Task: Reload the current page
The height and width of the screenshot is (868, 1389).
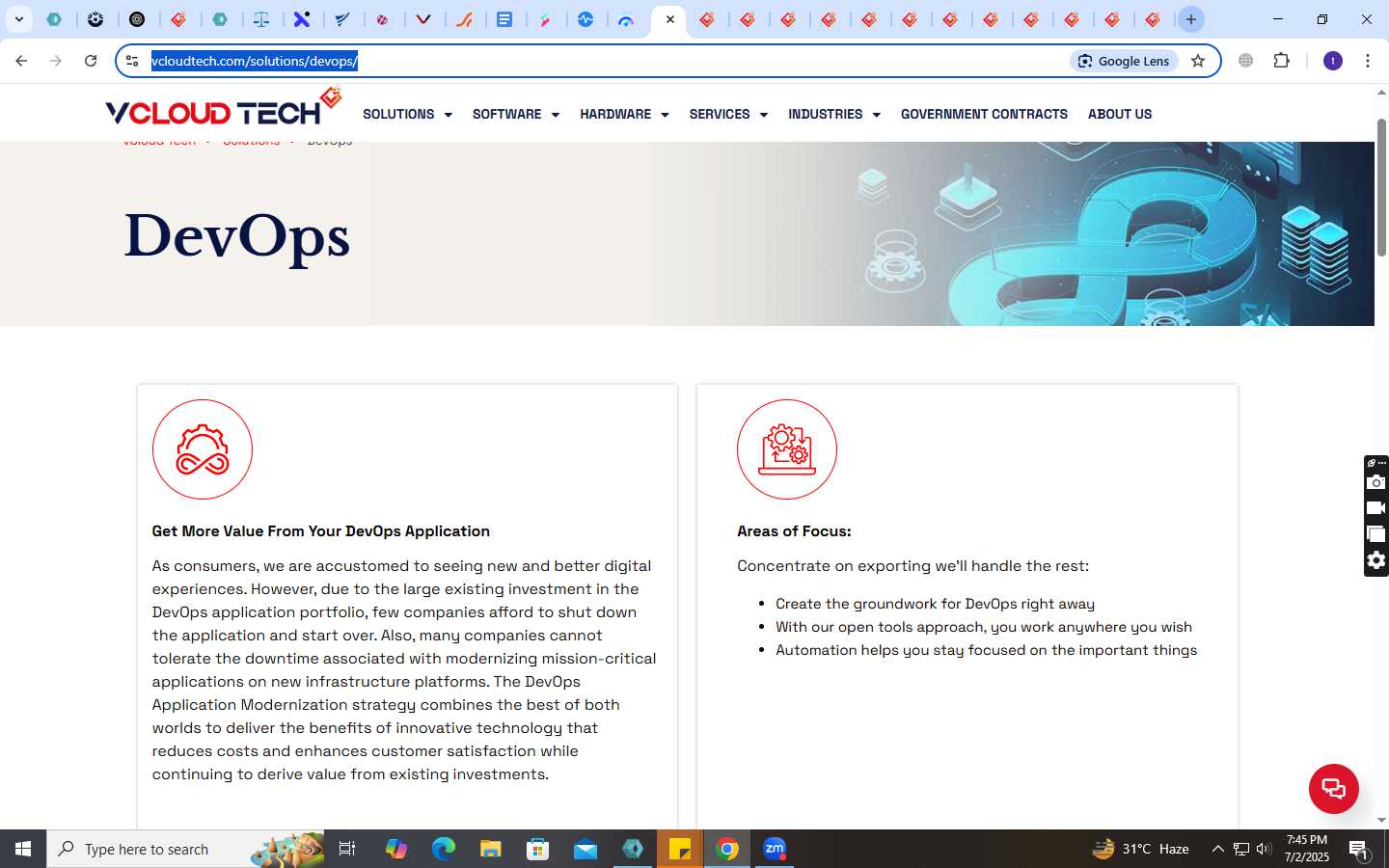Action: point(91,61)
